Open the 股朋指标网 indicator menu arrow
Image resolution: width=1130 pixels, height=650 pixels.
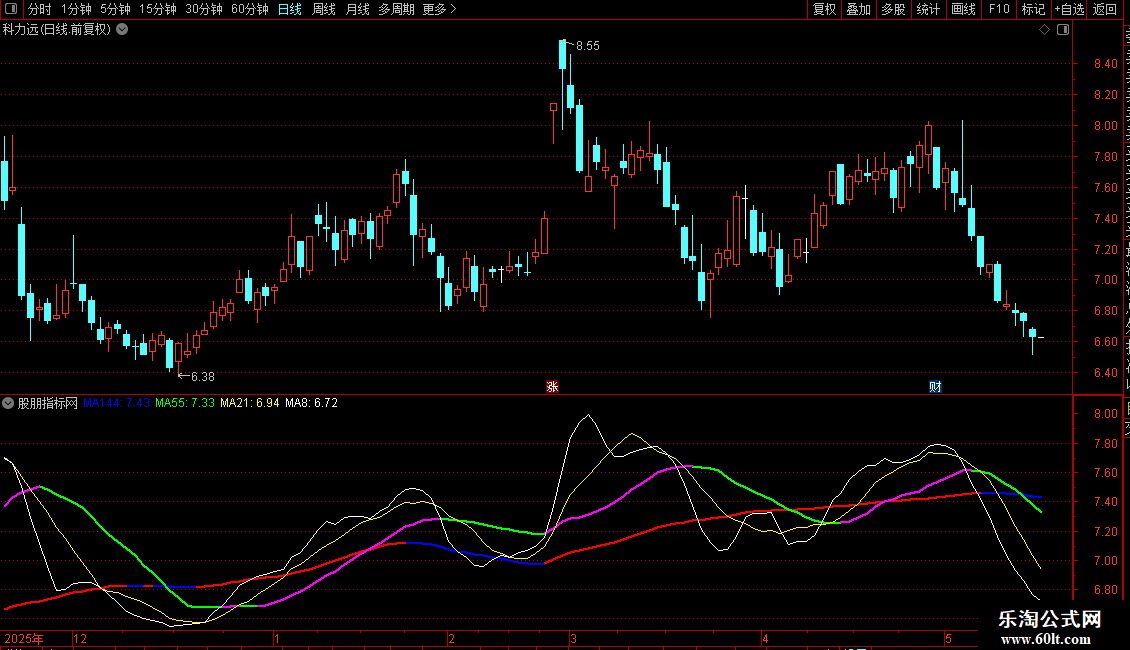point(8,404)
